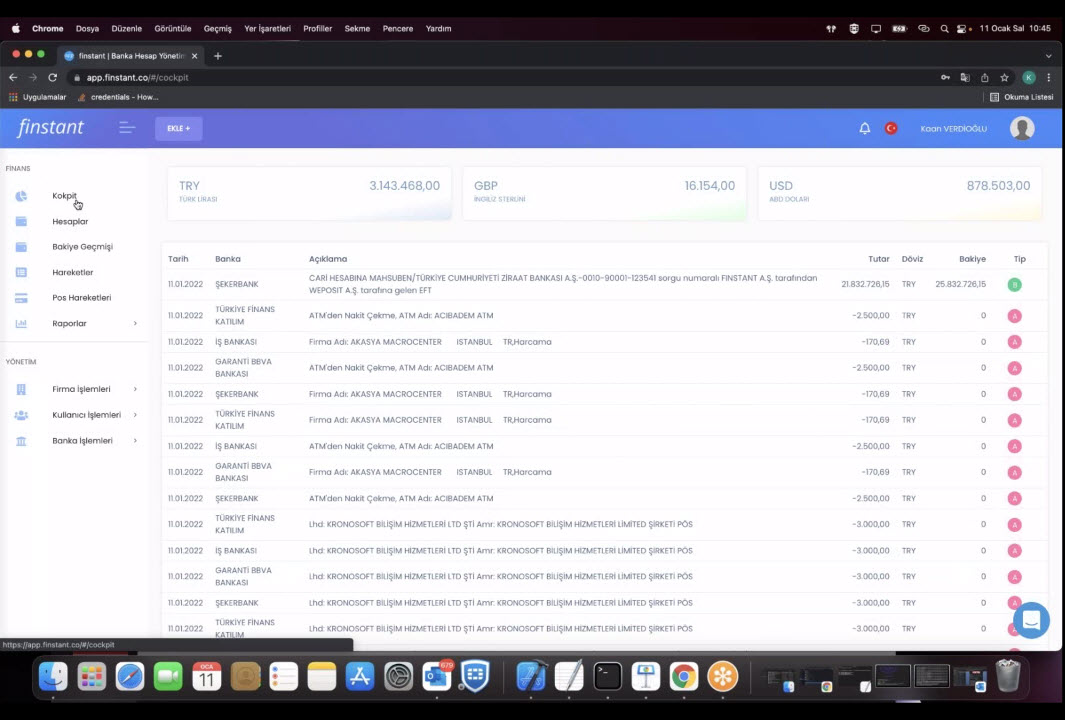
Task: Click the Pos Hareketleri card icon
Action: point(21,298)
